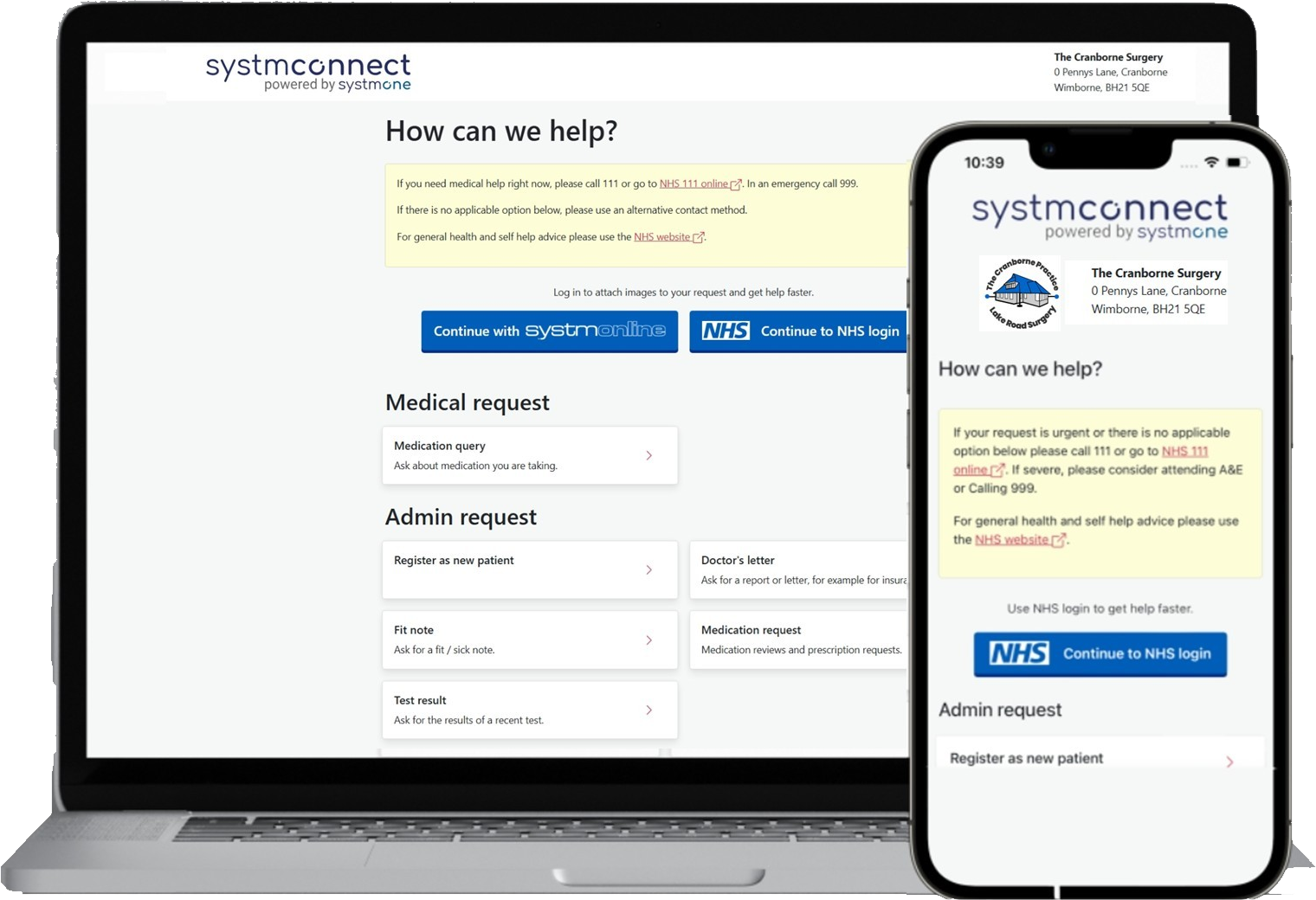
Task: Tap 'The Cranborne Surgery' name on phone
Action: click(1156, 273)
